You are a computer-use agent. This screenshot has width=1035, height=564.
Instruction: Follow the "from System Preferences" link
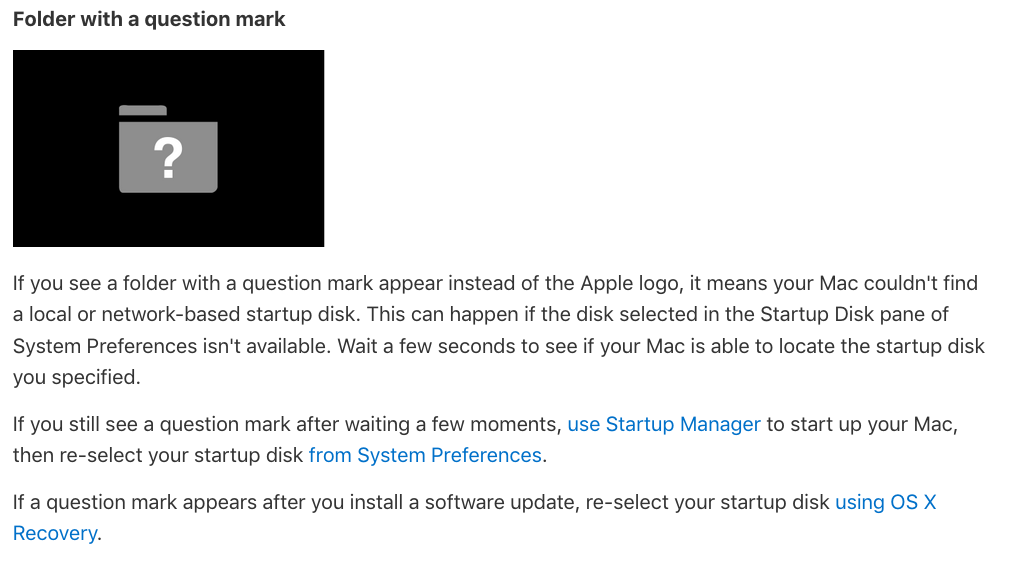tap(425, 455)
